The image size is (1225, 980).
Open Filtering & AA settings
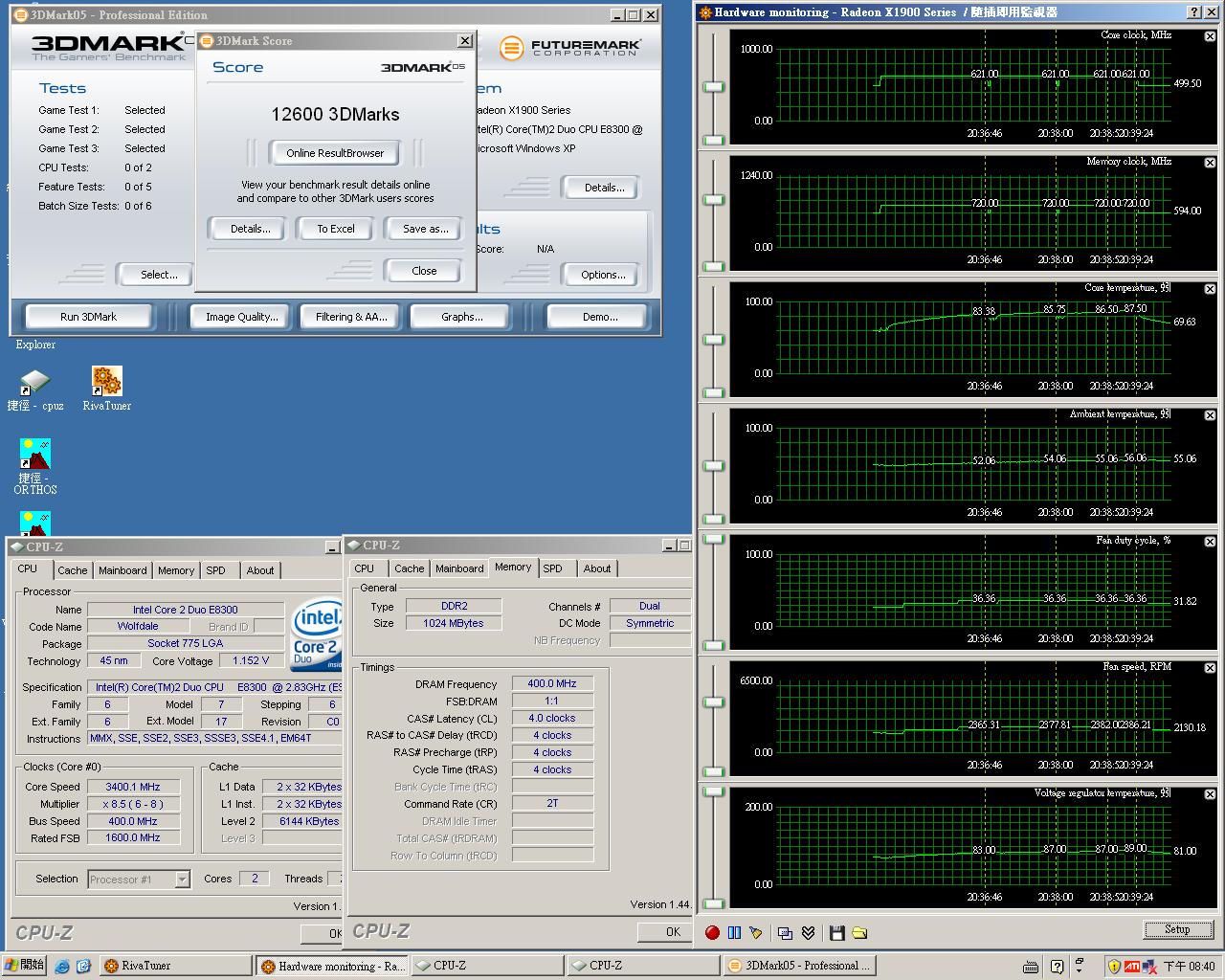click(351, 317)
